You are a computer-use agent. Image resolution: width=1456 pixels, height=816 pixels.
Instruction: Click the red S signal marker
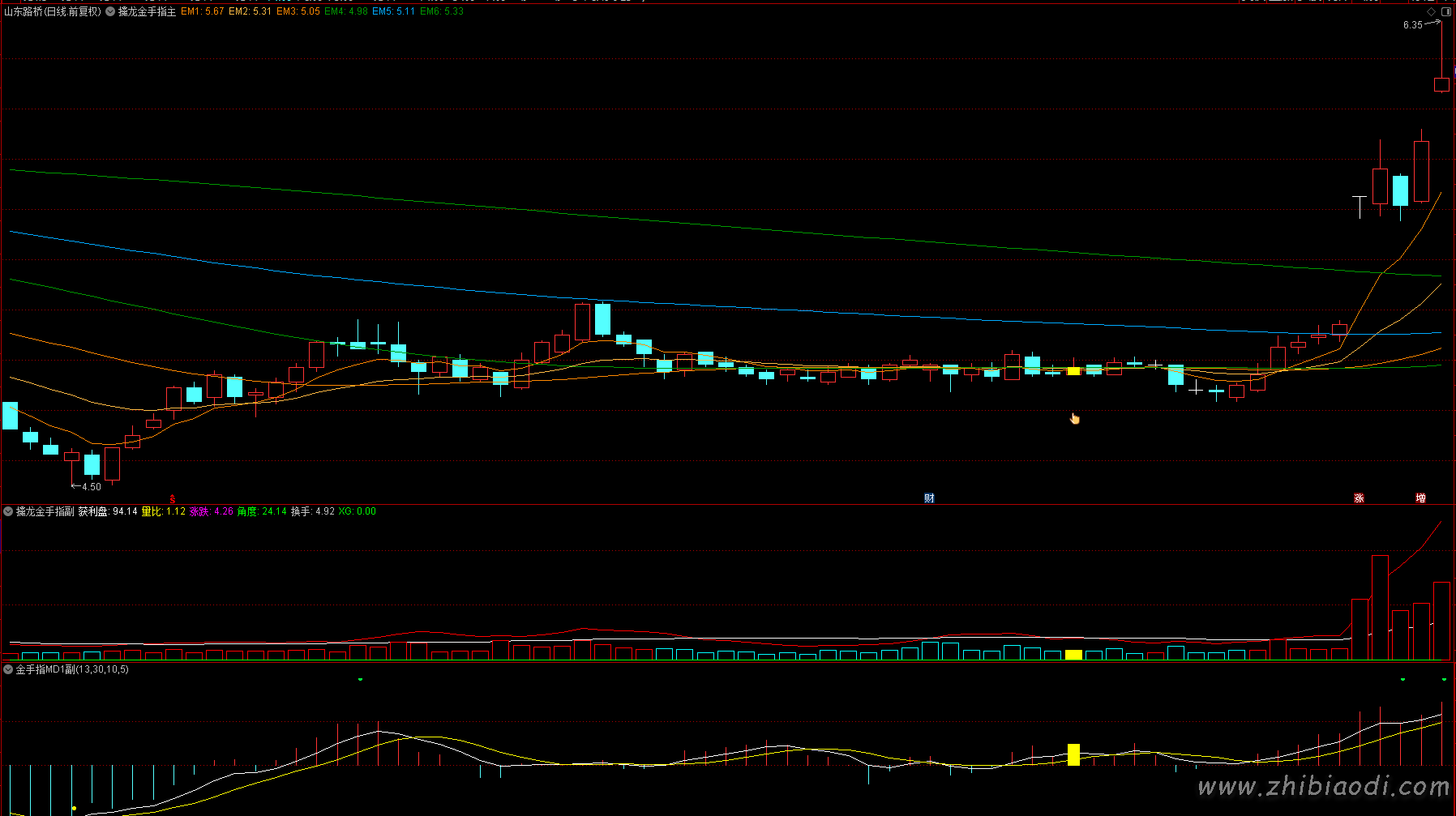pyautogui.click(x=172, y=499)
